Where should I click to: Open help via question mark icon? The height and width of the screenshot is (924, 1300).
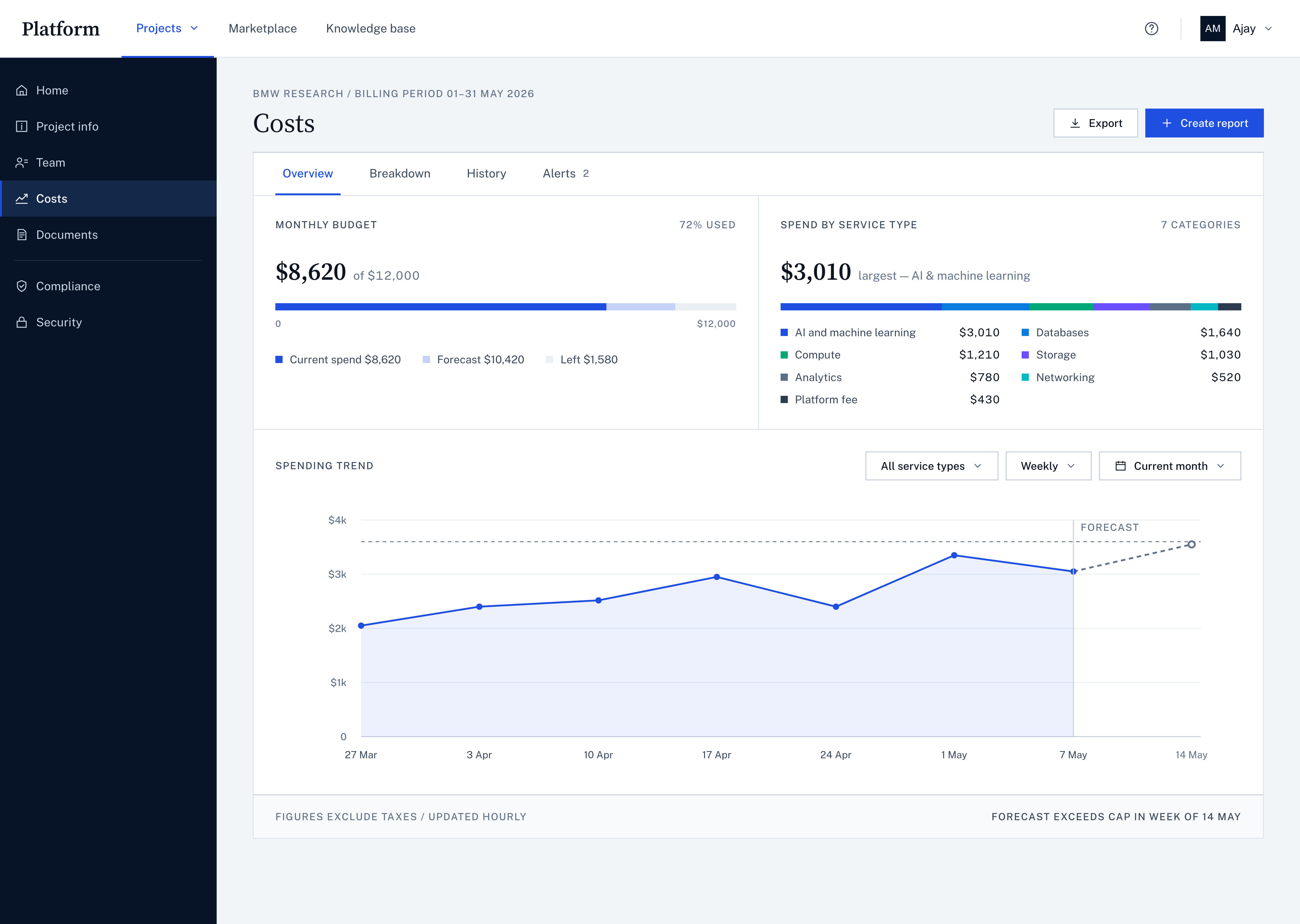pyautogui.click(x=1151, y=29)
